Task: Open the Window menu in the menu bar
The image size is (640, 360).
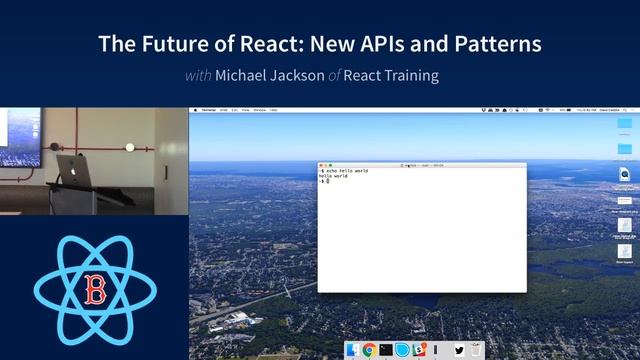Action: (x=260, y=110)
